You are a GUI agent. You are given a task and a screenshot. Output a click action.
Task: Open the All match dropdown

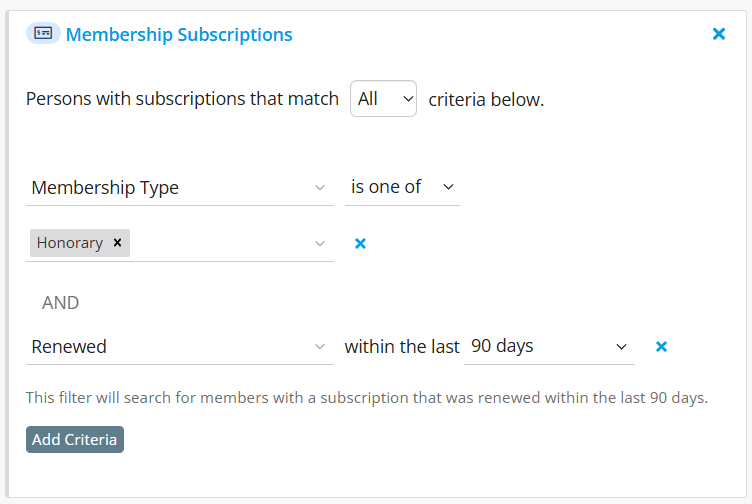(383, 99)
